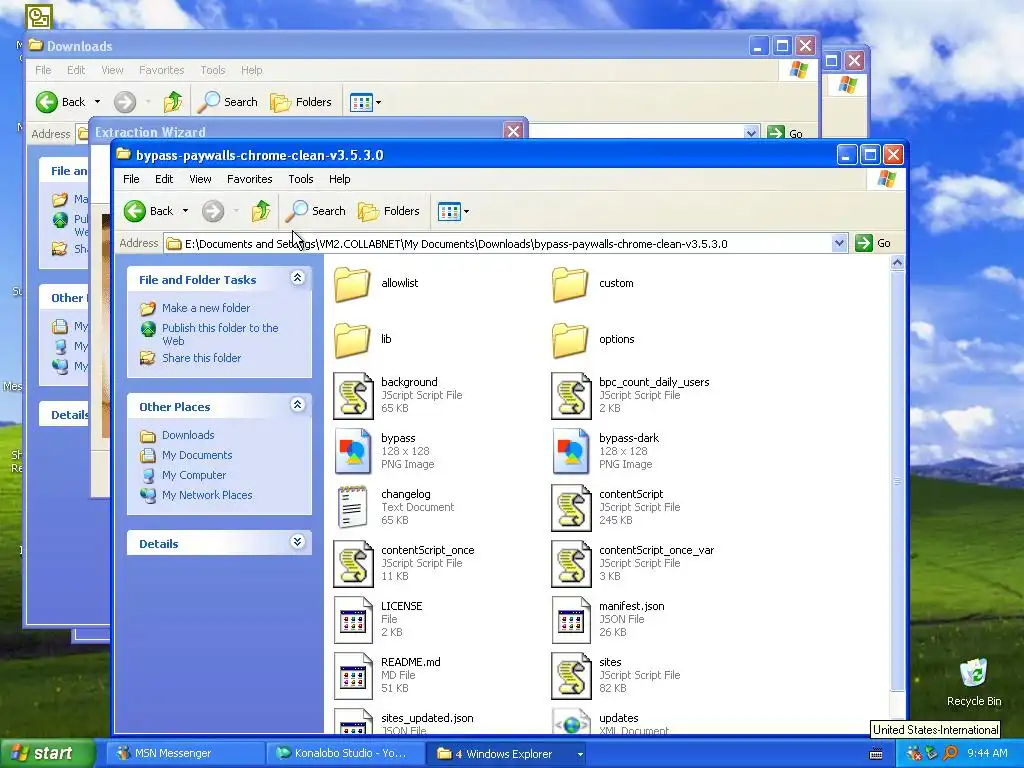The height and width of the screenshot is (768, 1024).
Task: Open the Edit menu in bypass-paywalls window
Action: tap(164, 179)
